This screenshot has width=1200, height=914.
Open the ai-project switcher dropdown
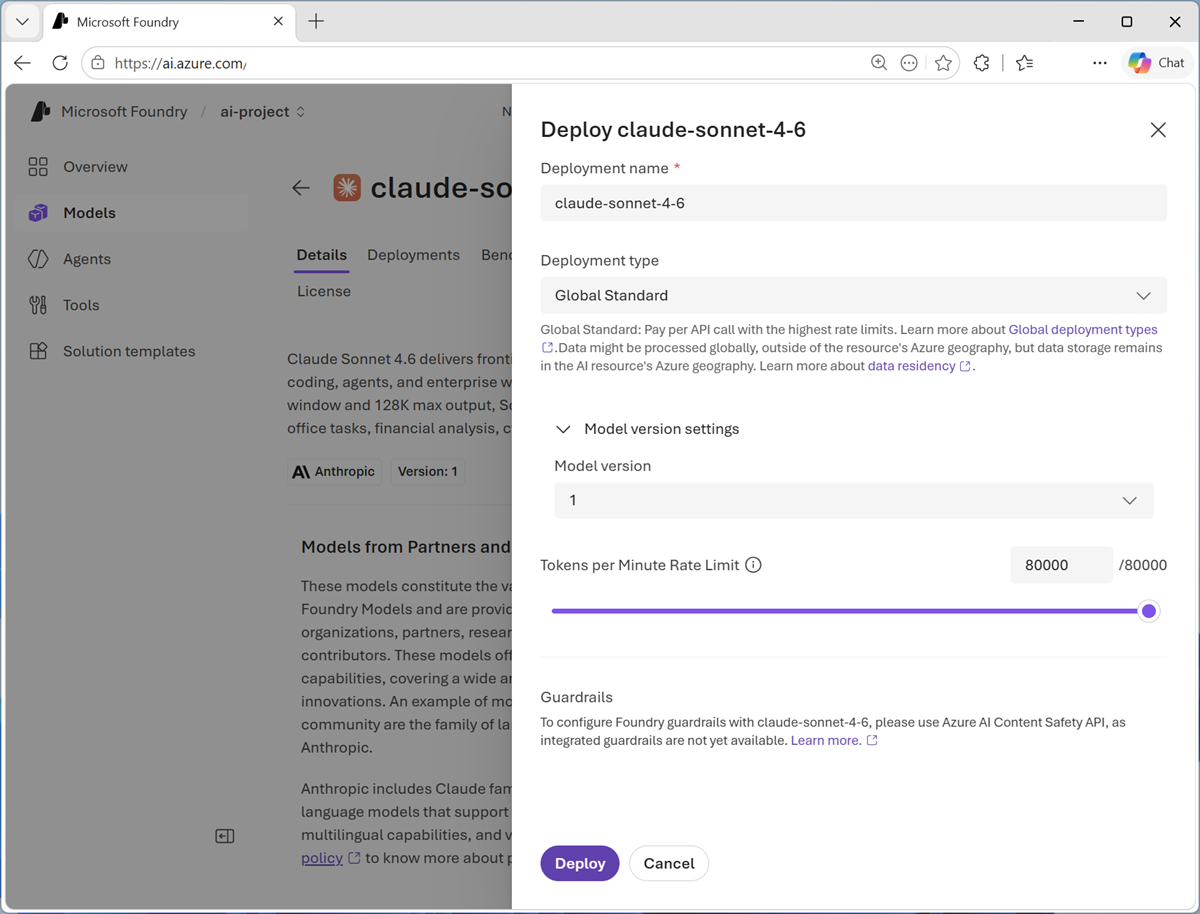tap(263, 112)
